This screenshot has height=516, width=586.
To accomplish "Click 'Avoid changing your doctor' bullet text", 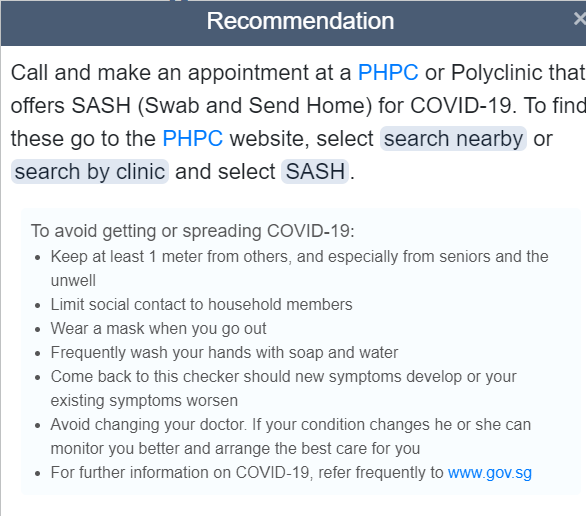I will (x=291, y=436).
